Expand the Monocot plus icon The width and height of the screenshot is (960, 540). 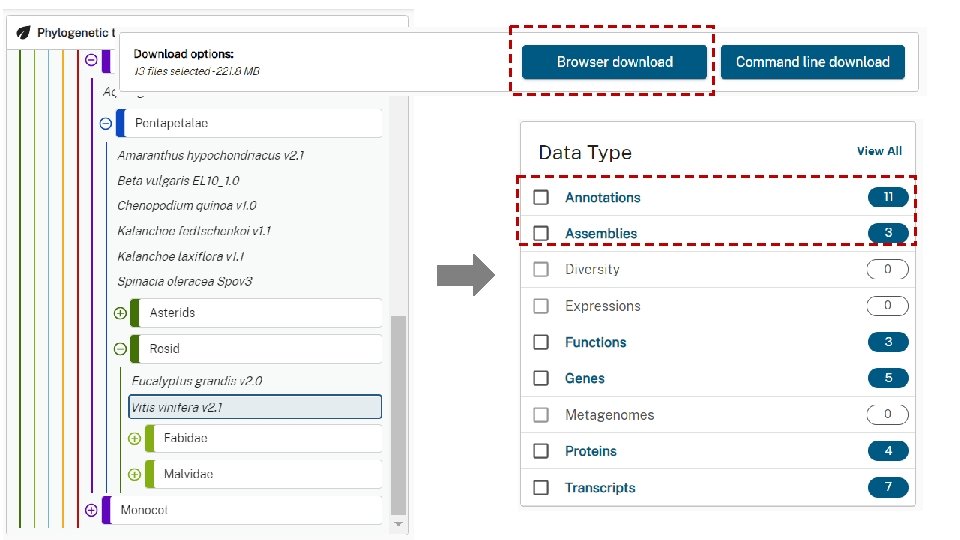click(91, 510)
